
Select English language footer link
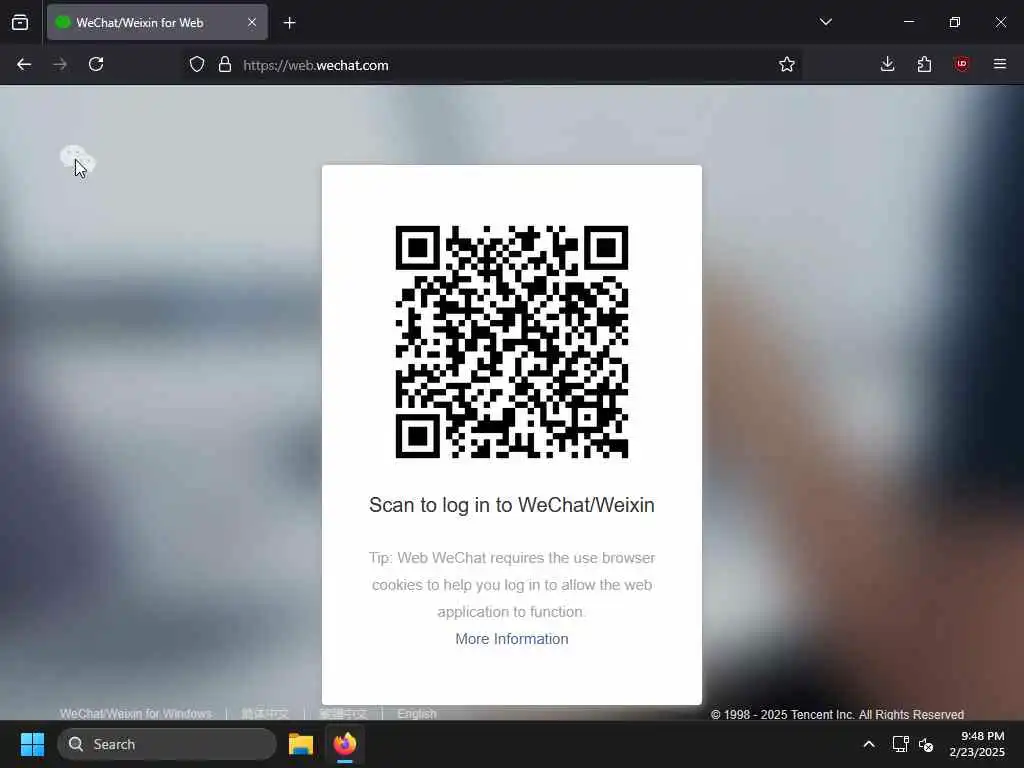click(x=417, y=714)
